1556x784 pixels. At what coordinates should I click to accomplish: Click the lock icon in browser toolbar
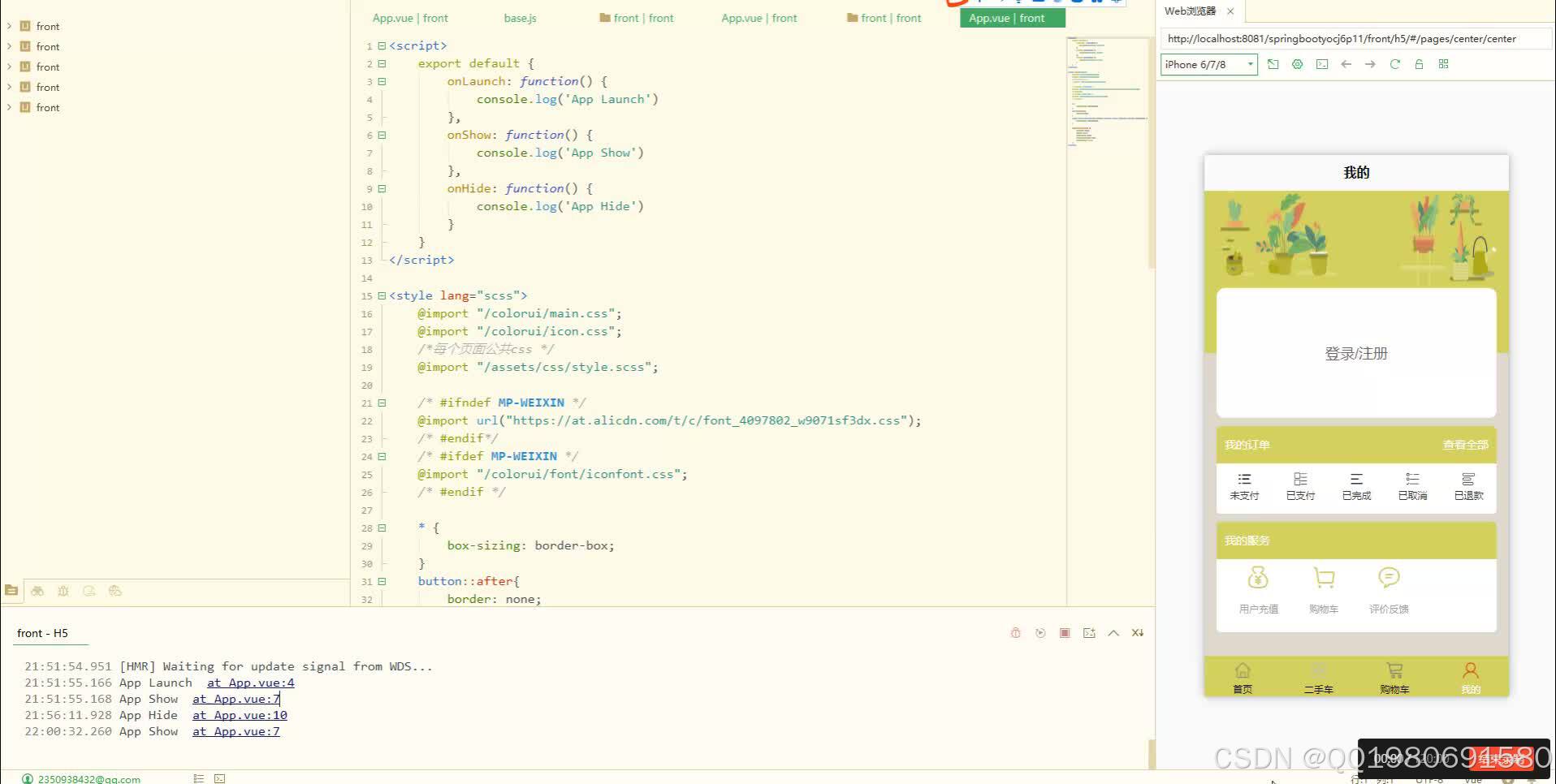[1419, 64]
